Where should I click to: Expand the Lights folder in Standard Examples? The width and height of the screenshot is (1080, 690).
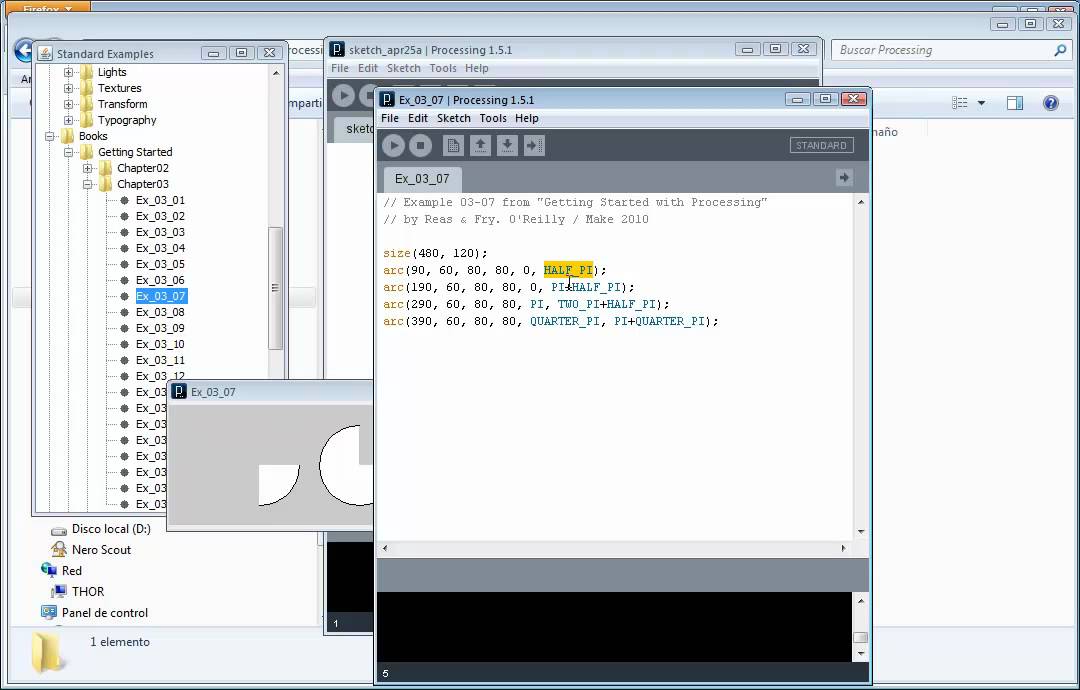(68, 72)
